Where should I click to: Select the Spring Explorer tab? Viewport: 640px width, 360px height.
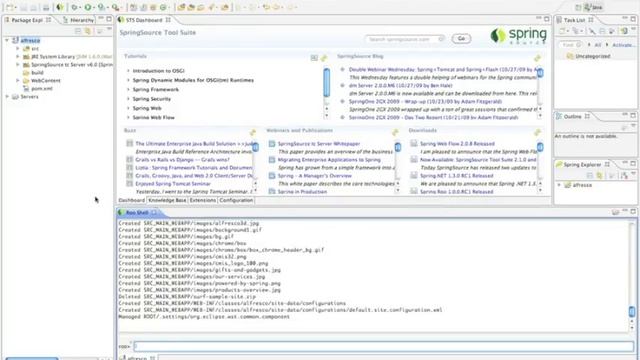click(x=582, y=164)
